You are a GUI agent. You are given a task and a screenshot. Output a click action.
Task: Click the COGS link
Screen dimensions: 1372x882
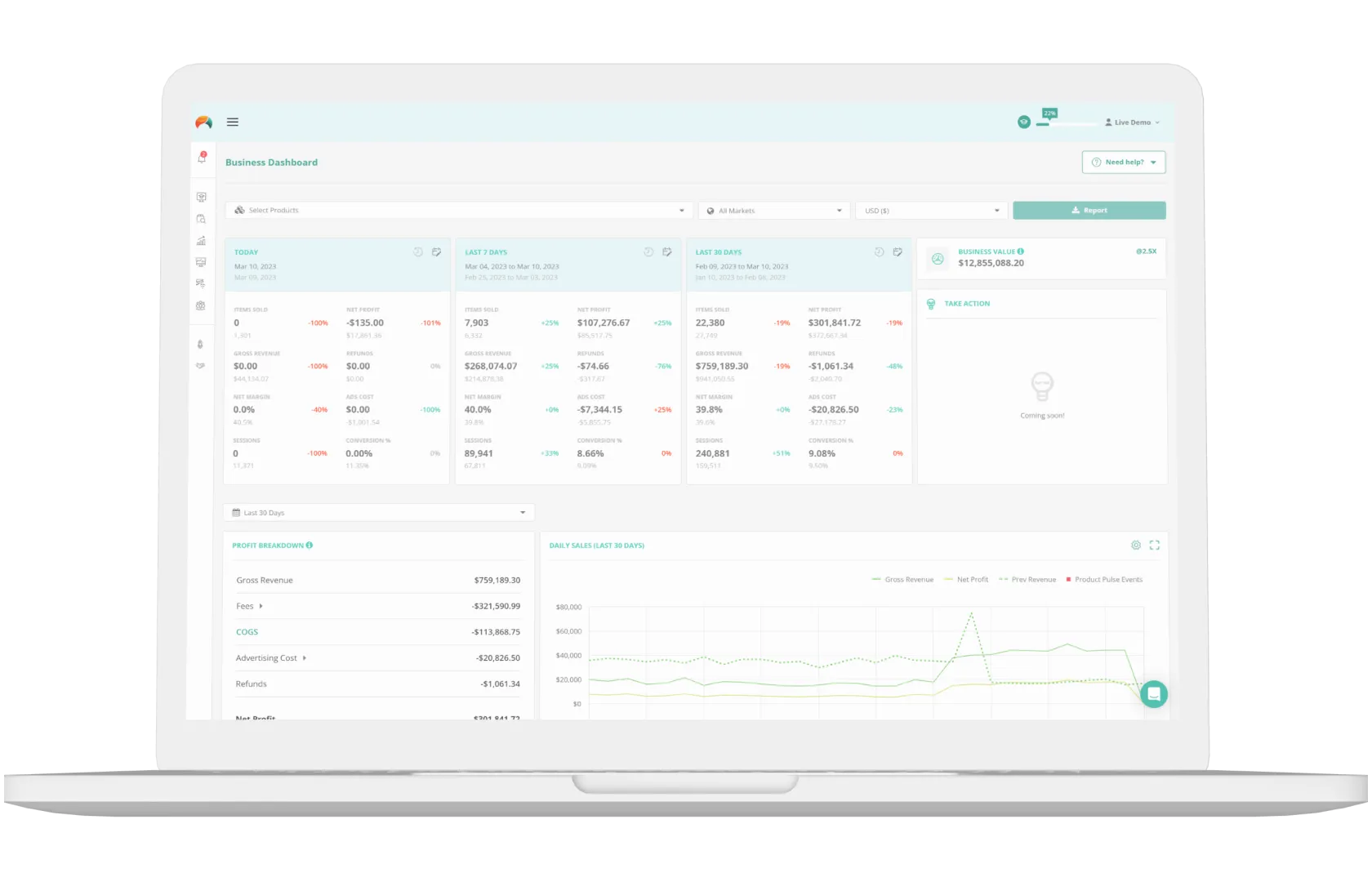(247, 632)
